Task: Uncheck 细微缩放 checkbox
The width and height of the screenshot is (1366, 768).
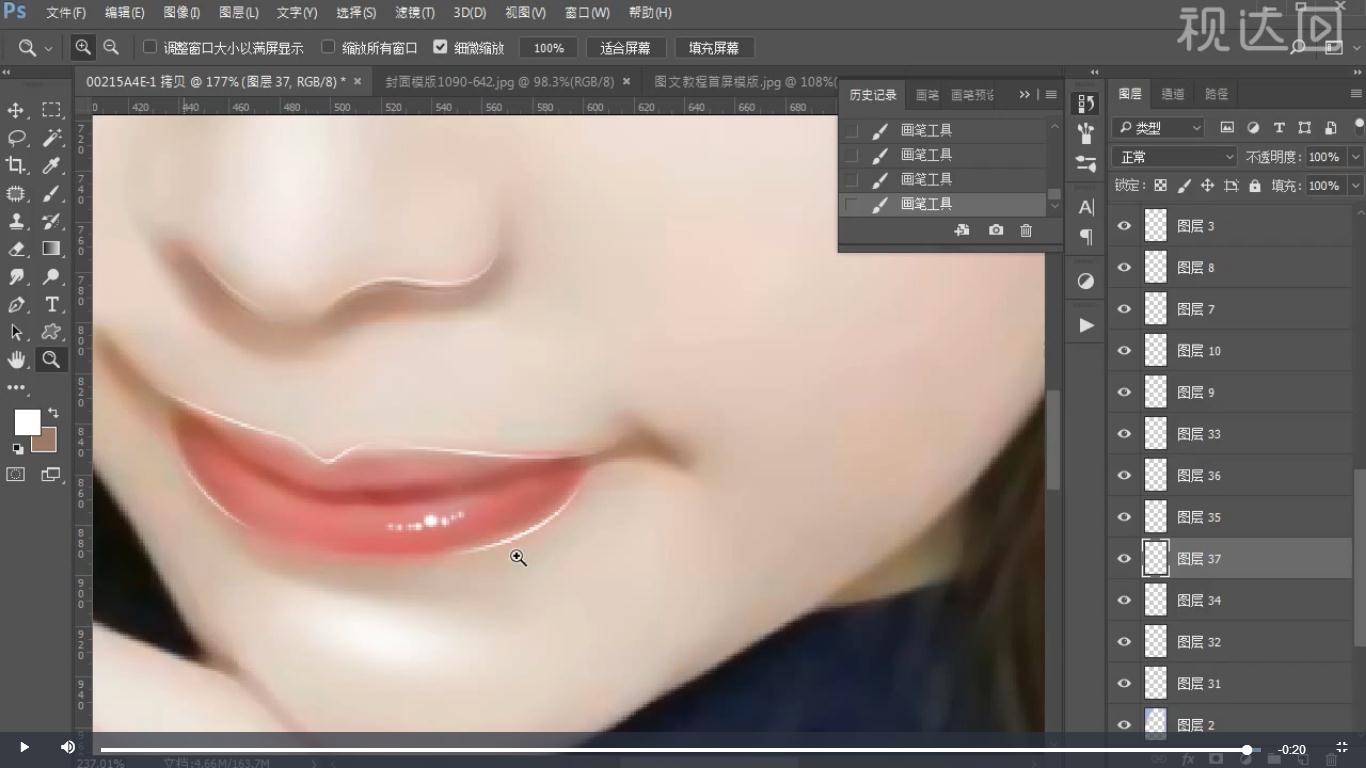Action: (440, 47)
